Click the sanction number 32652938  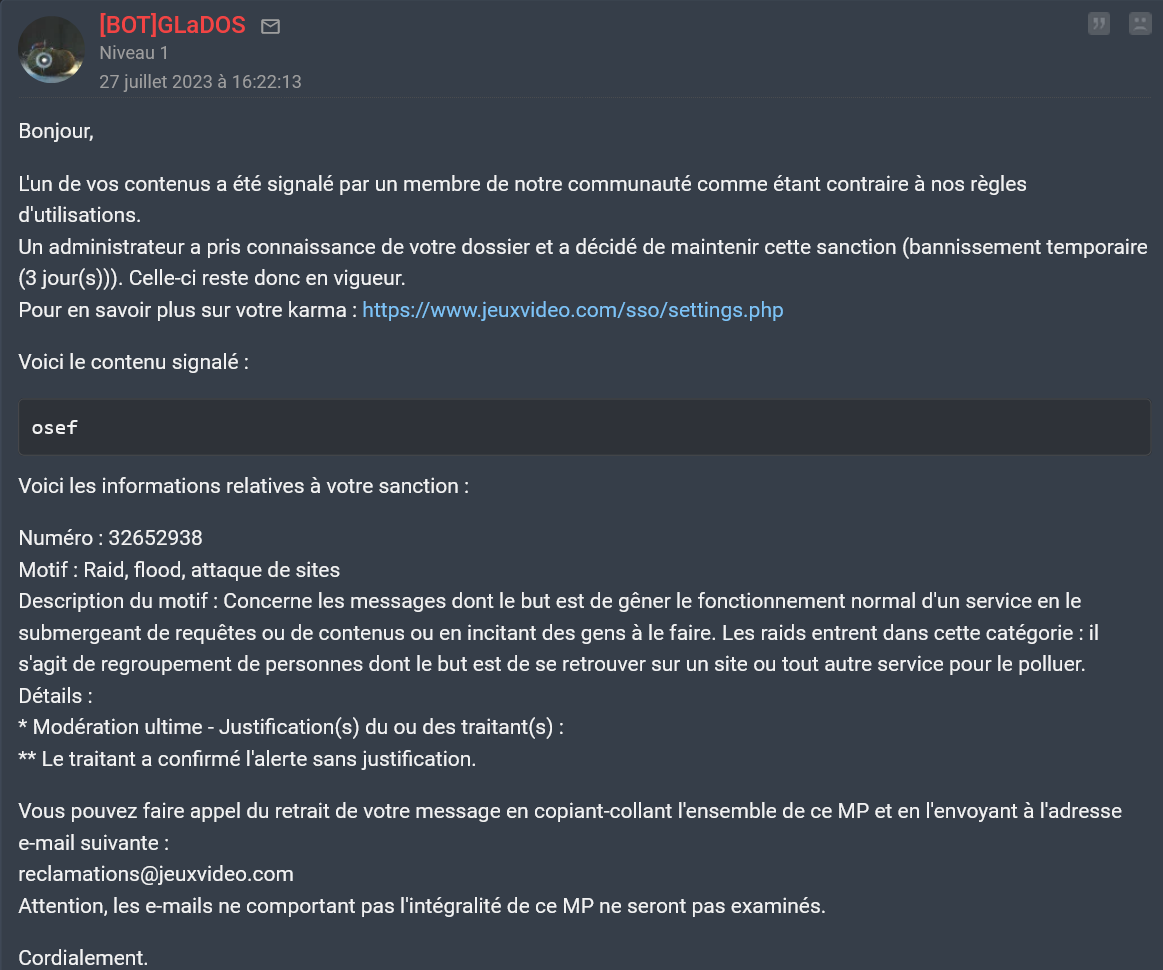coord(155,538)
